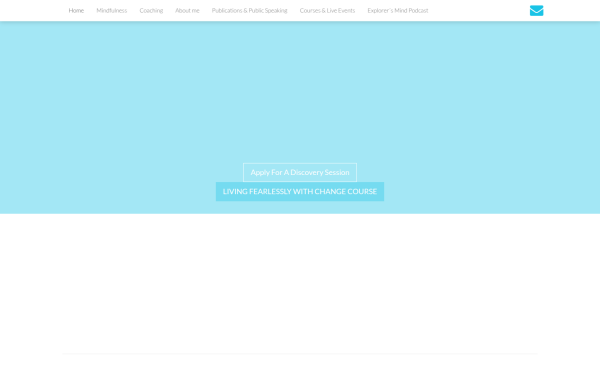The width and height of the screenshot is (600, 375).
Task: Return to homepage via Home link
Action: (76, 11)
